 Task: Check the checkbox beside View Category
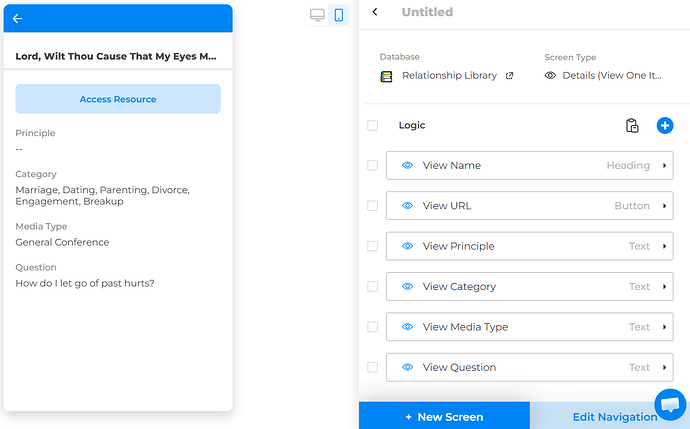coord(373,286)
